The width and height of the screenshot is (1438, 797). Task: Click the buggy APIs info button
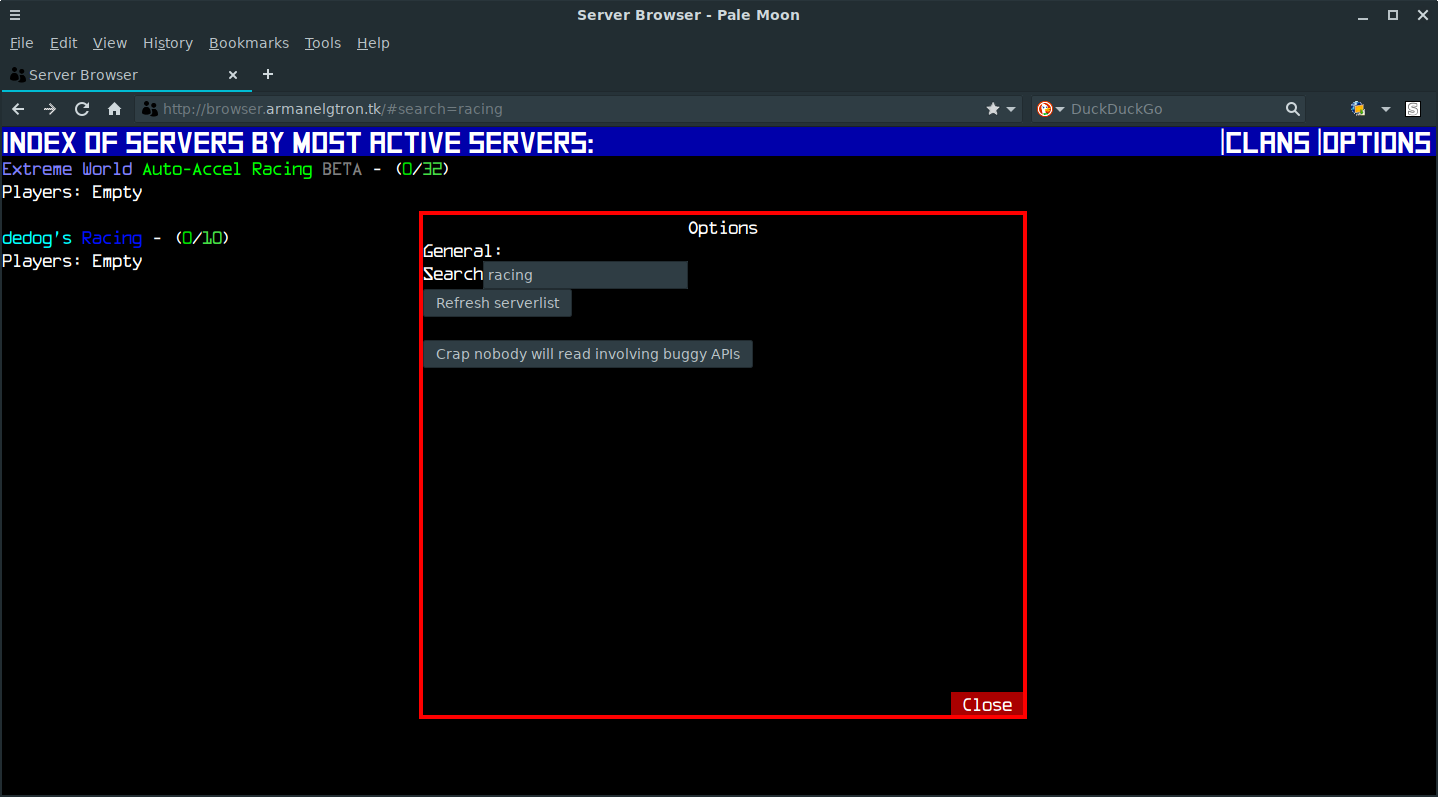(x=587, y=354)
